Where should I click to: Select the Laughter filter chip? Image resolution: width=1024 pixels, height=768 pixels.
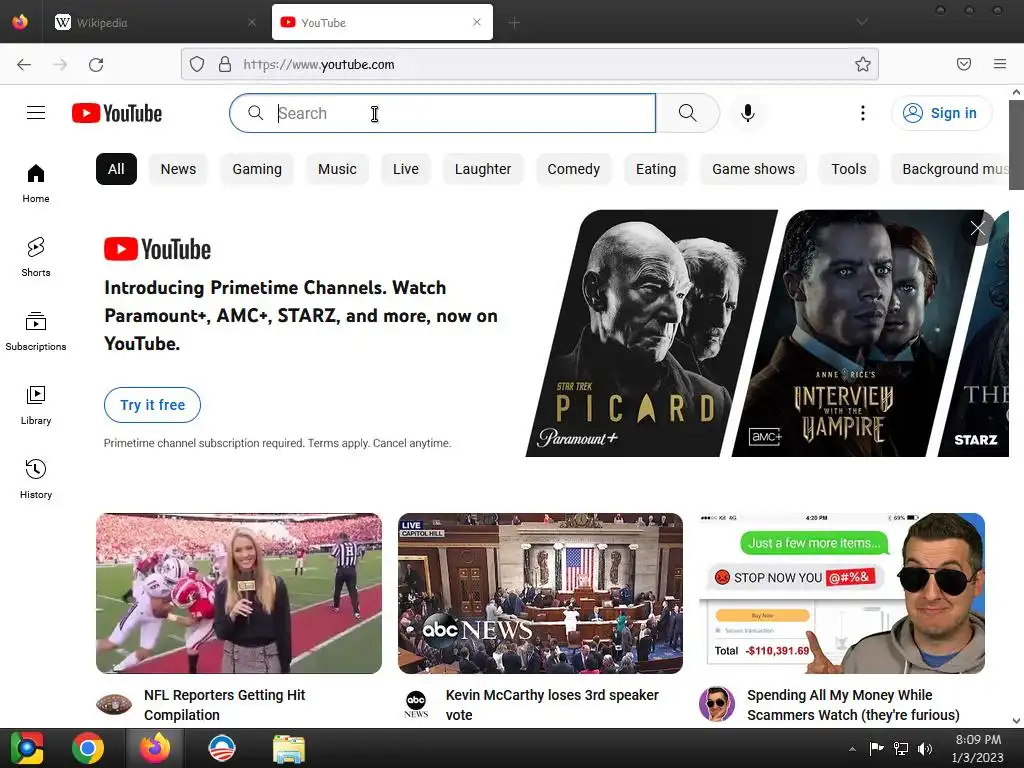coord(483,169)
